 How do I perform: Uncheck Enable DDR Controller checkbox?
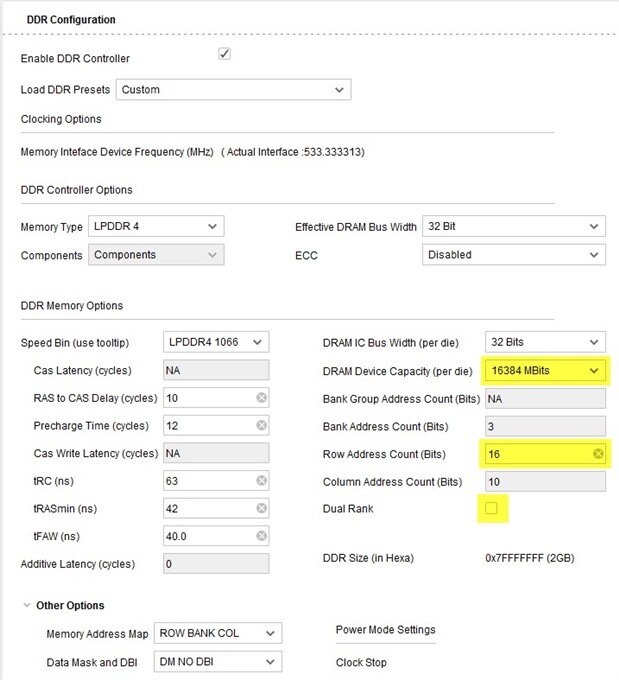tap(224, 54)
